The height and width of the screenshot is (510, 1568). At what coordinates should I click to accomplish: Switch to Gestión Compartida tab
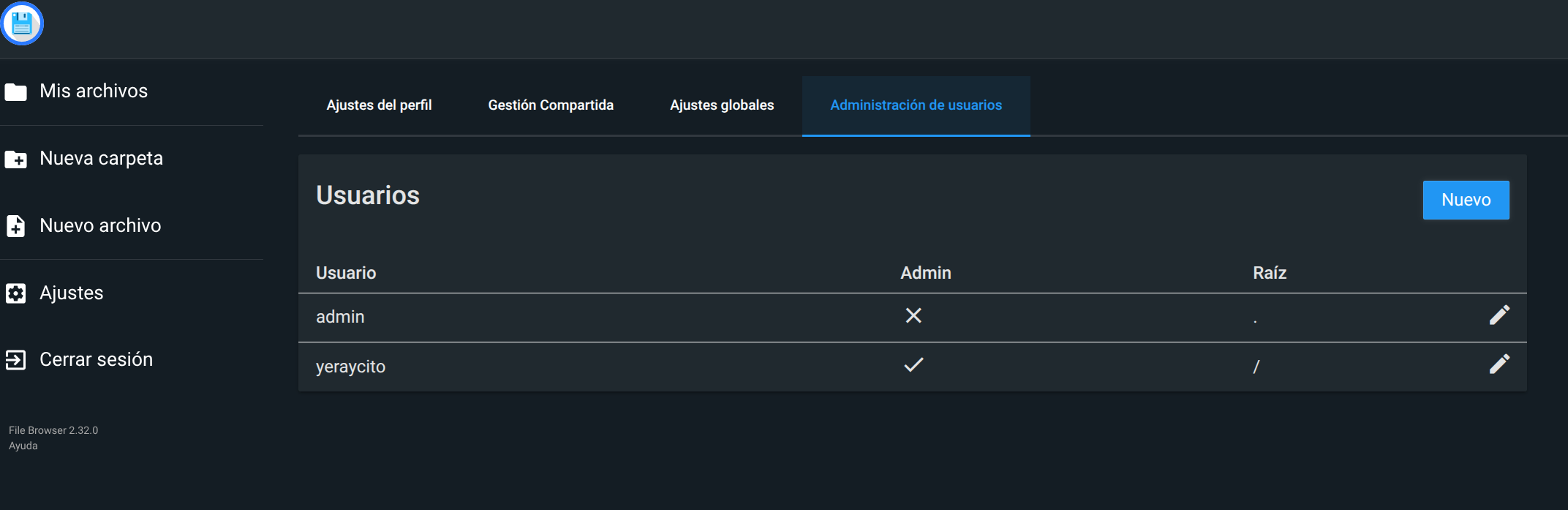coord(551,105)
